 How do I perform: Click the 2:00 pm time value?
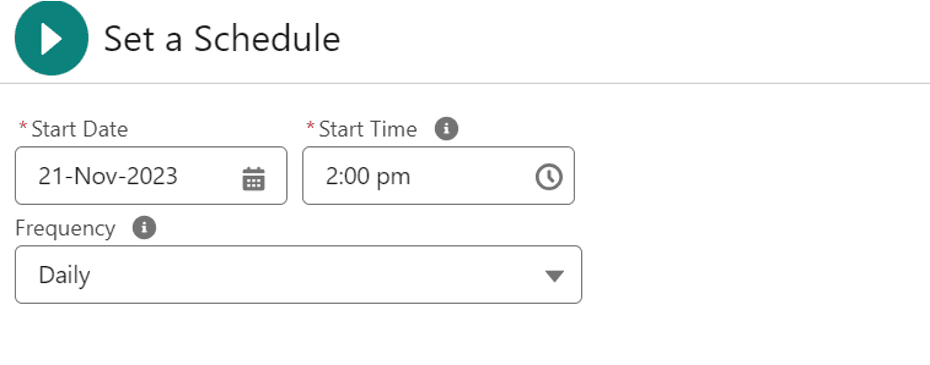click(368, 177)
